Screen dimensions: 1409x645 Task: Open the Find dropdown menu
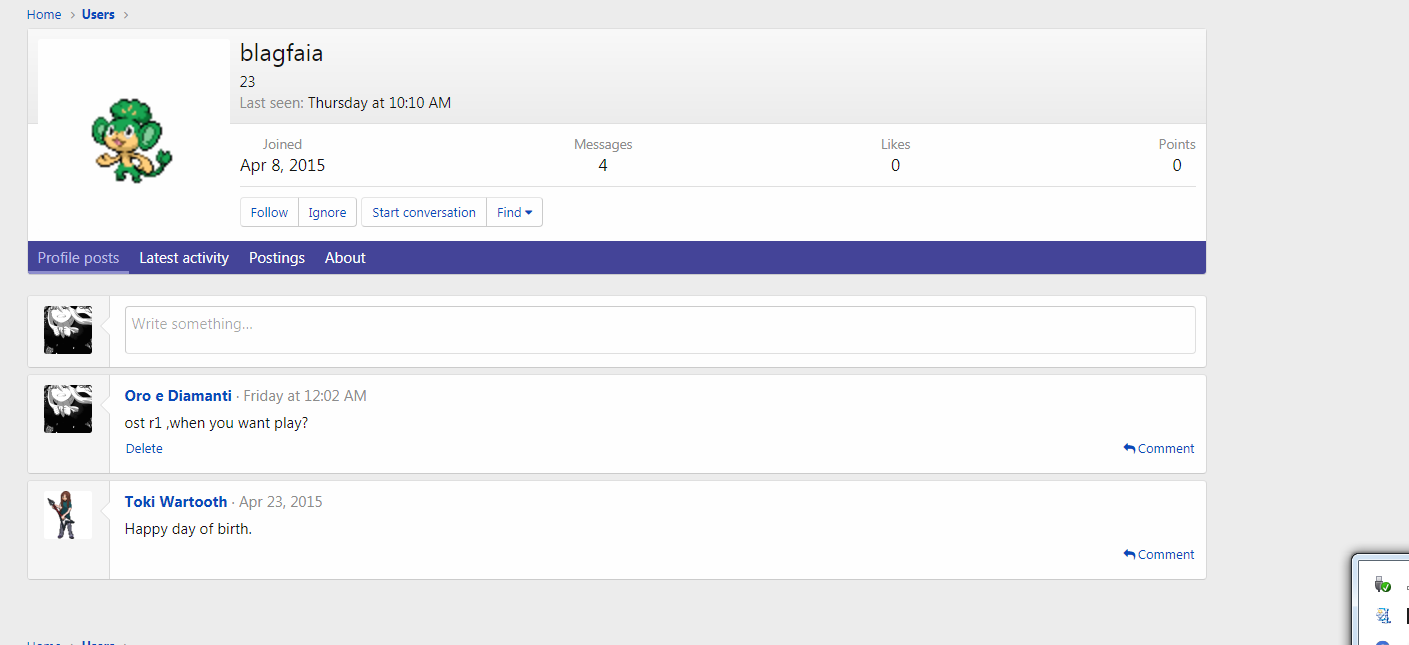[514, 212]
